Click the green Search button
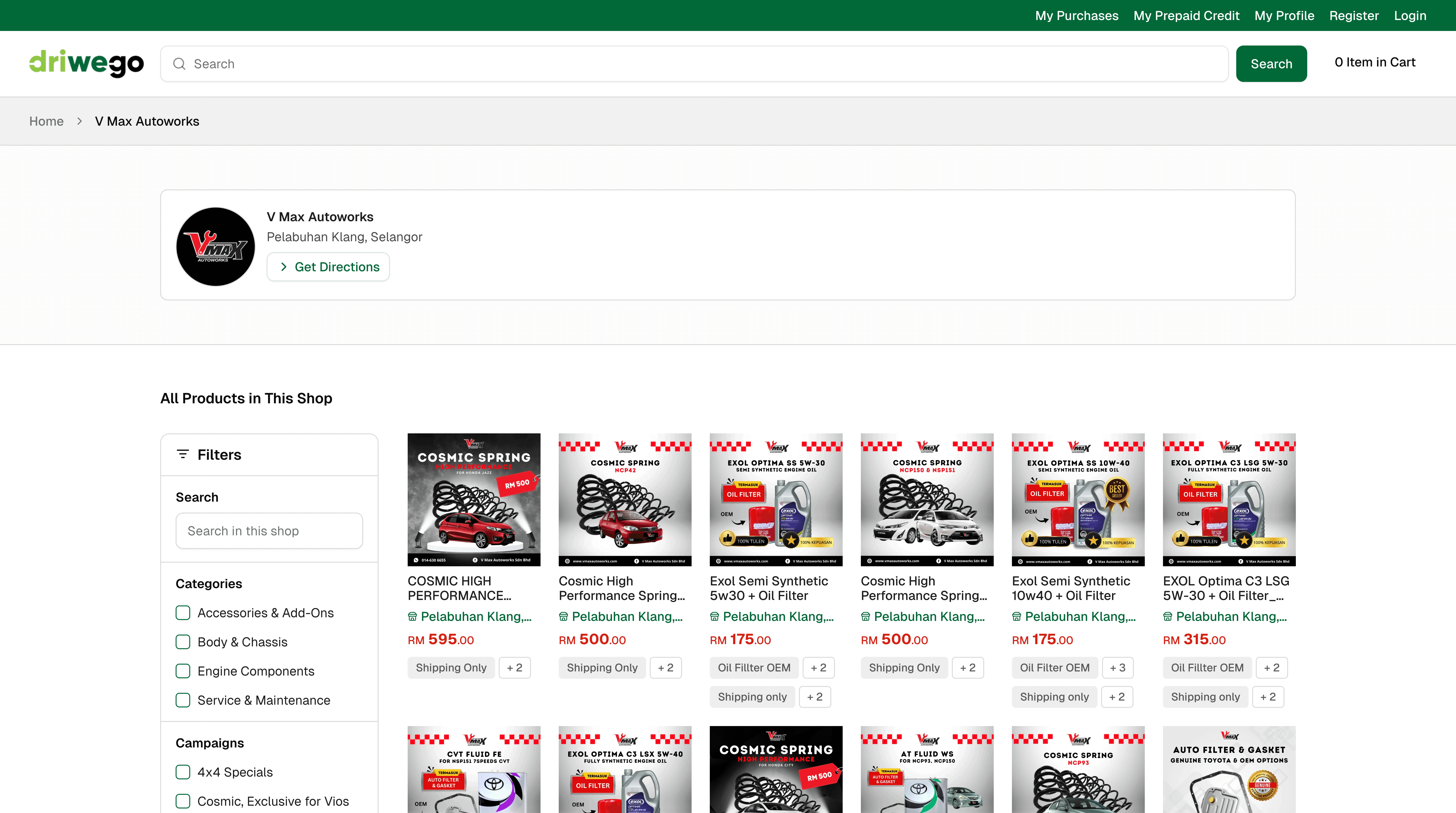 (1271, 64)
